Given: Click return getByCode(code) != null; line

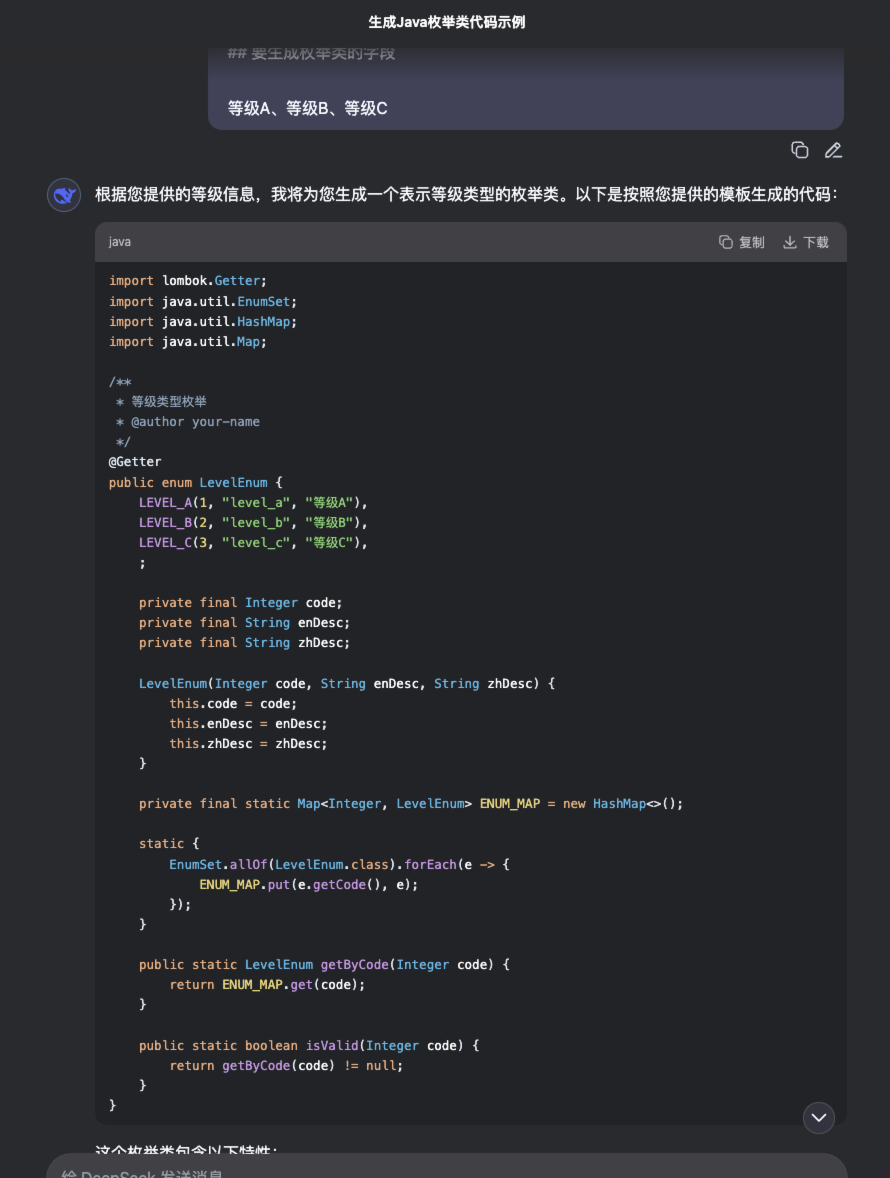Looking at the screenshot, I should pyautogui.click(x=286, y=1066).
